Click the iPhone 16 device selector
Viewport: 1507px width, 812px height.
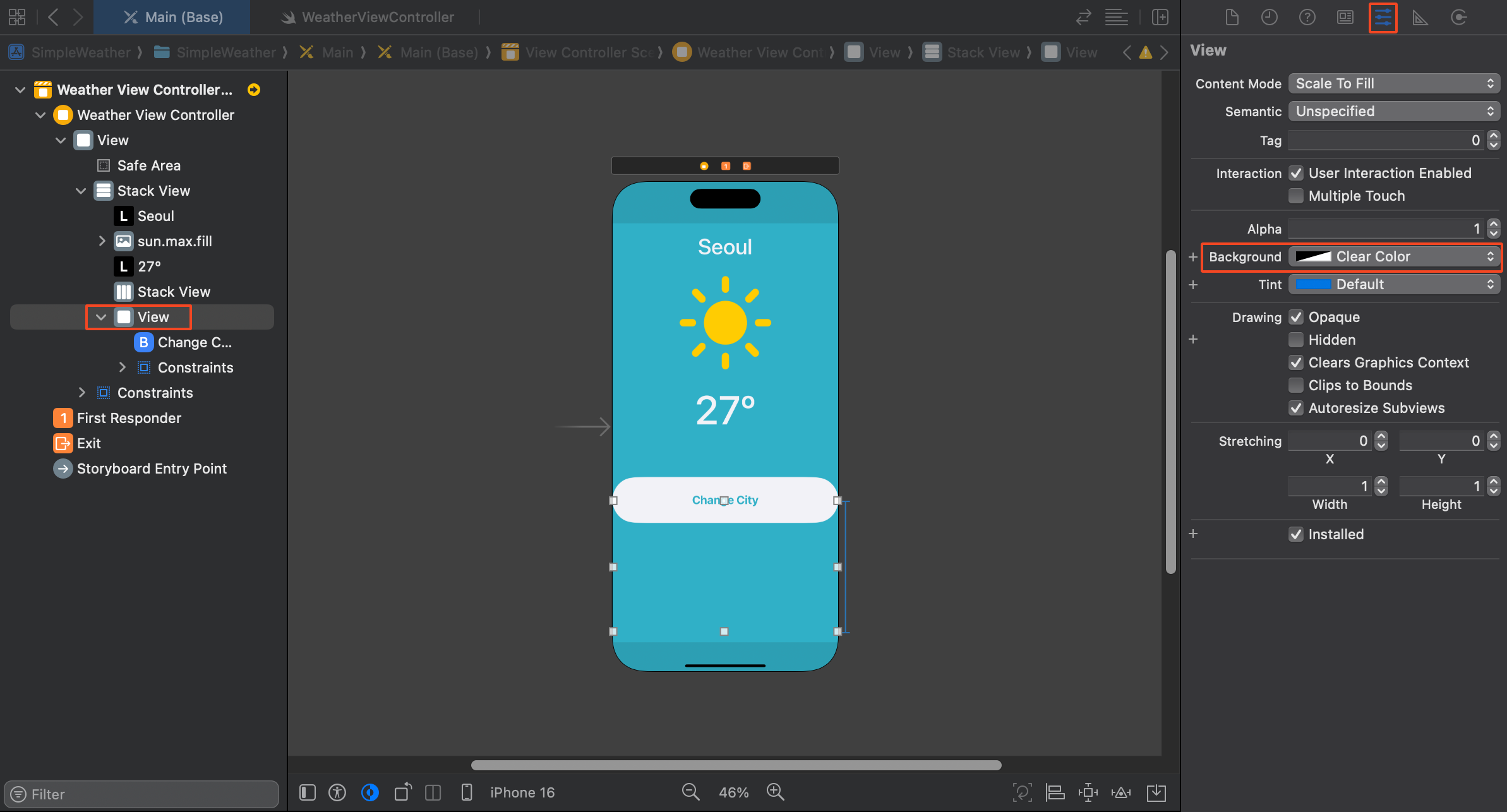click(x=522, y=792)
